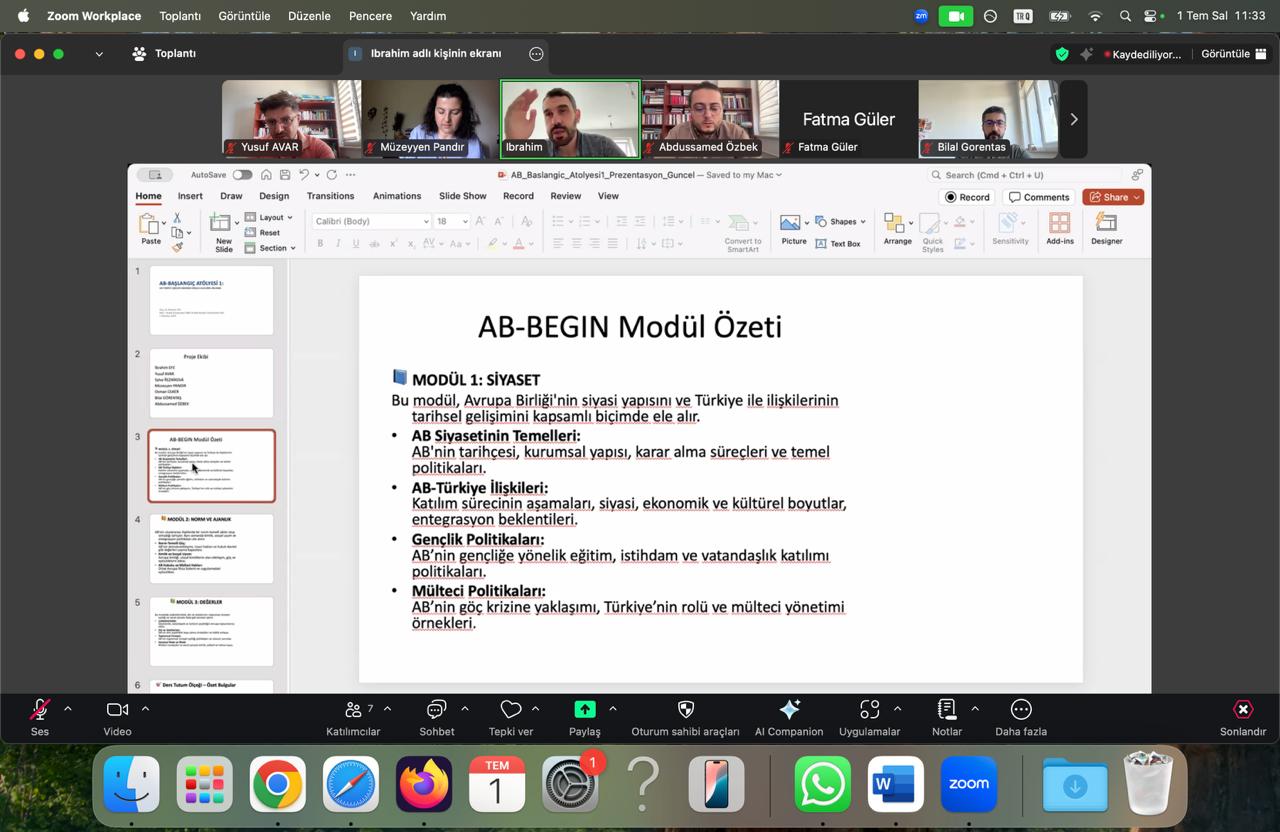Image resolution: width=1280 pixels, height=832 pixels.
Task: Unmute the microphone with Ses button
Action: 39,709
